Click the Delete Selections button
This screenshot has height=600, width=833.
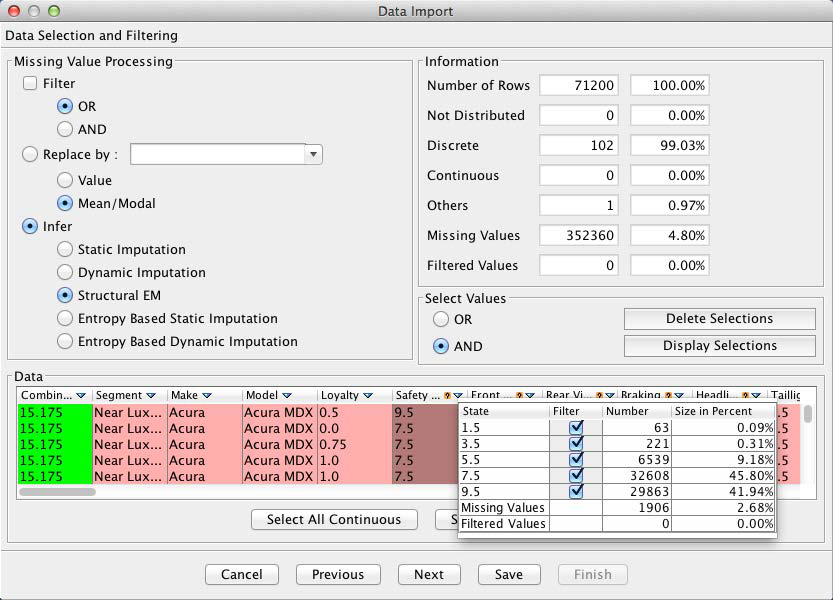[x=719, y=319]
